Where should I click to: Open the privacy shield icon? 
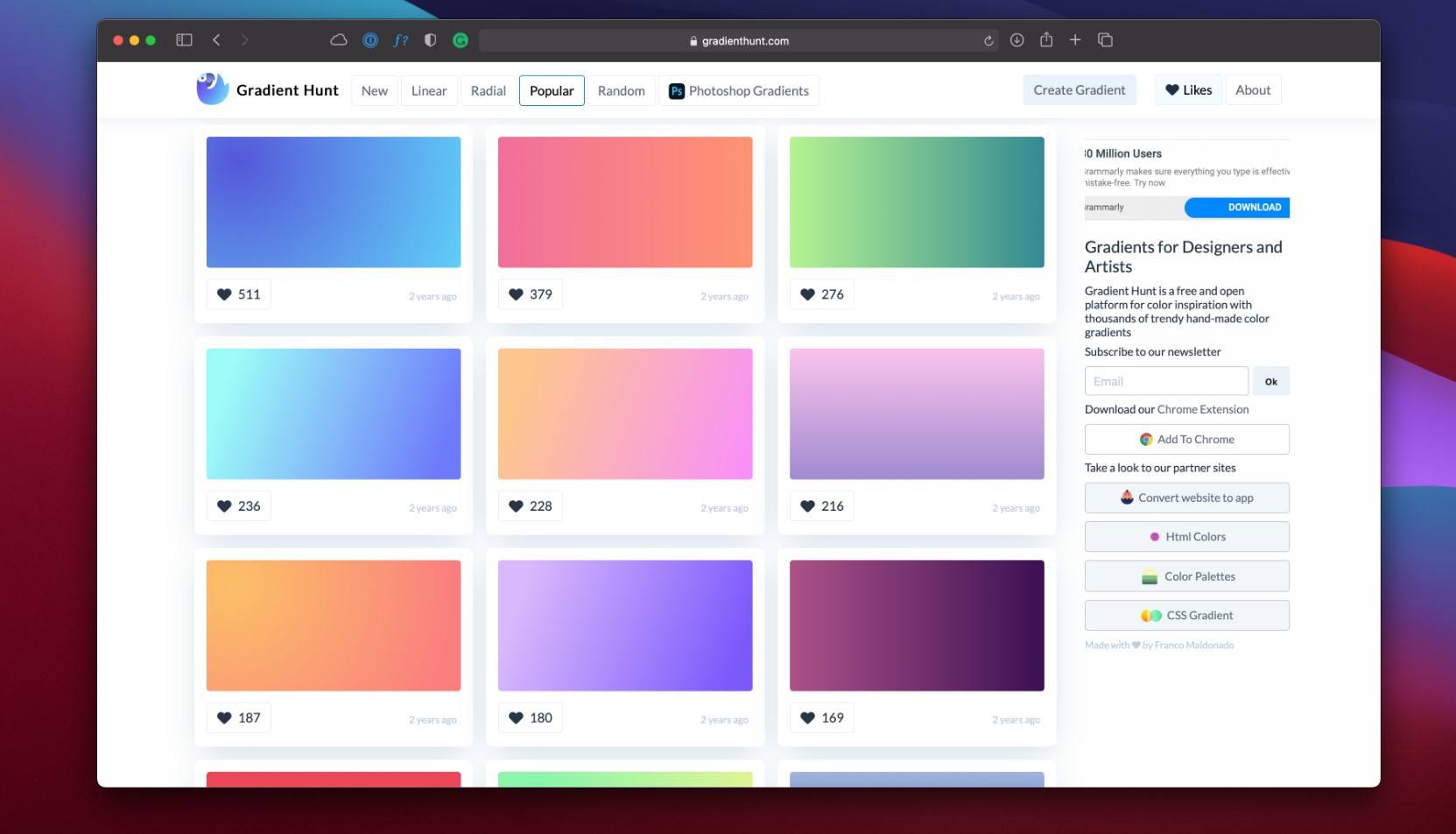point(430,40)
